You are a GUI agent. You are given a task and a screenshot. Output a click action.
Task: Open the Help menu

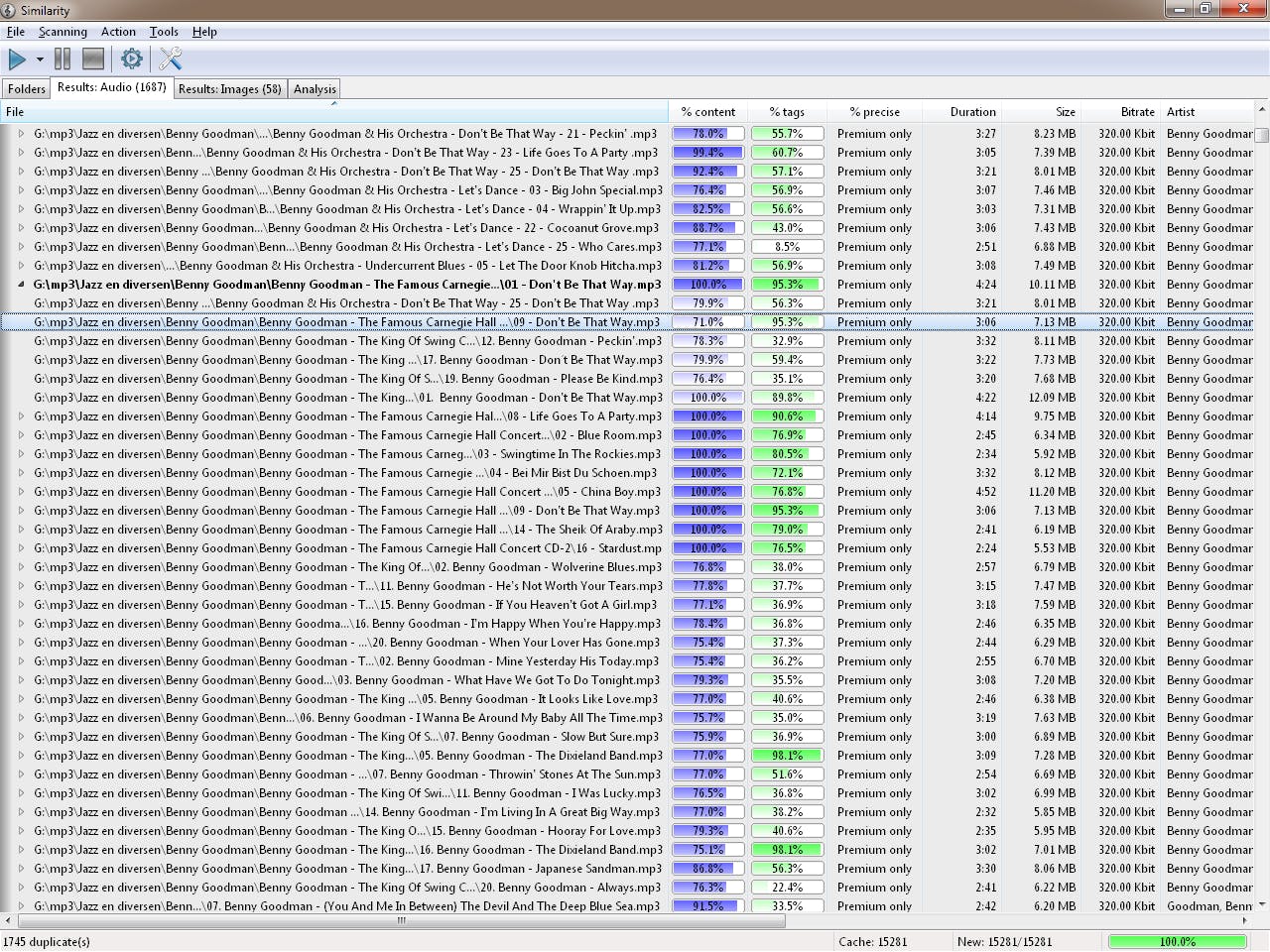point(204,32)
